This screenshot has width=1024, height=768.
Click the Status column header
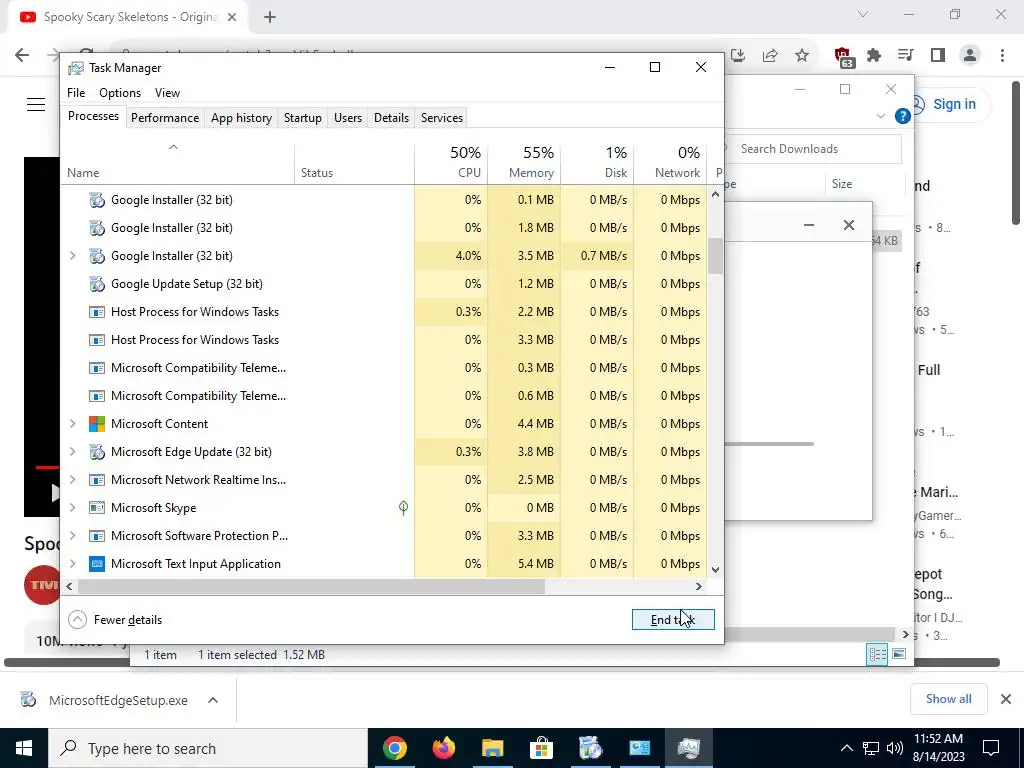click(x=355, y=162)
